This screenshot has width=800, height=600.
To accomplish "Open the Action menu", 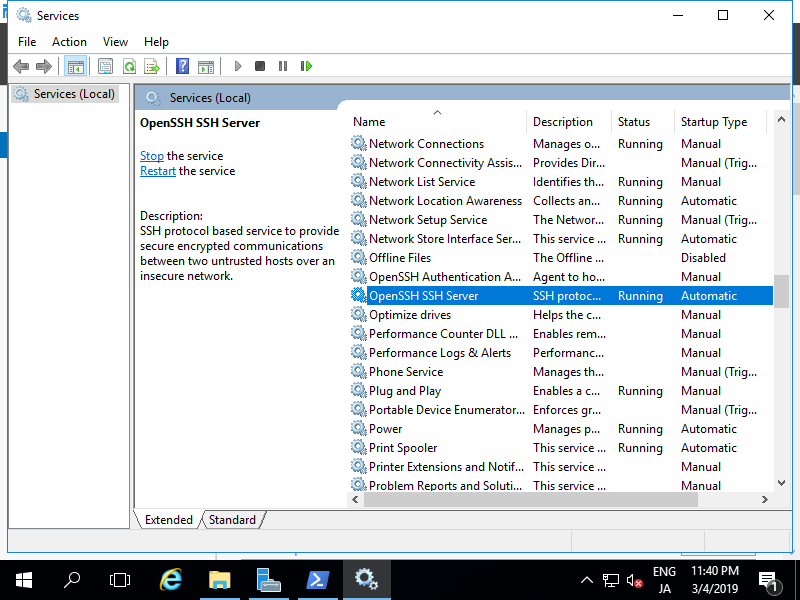I will 69,42.
